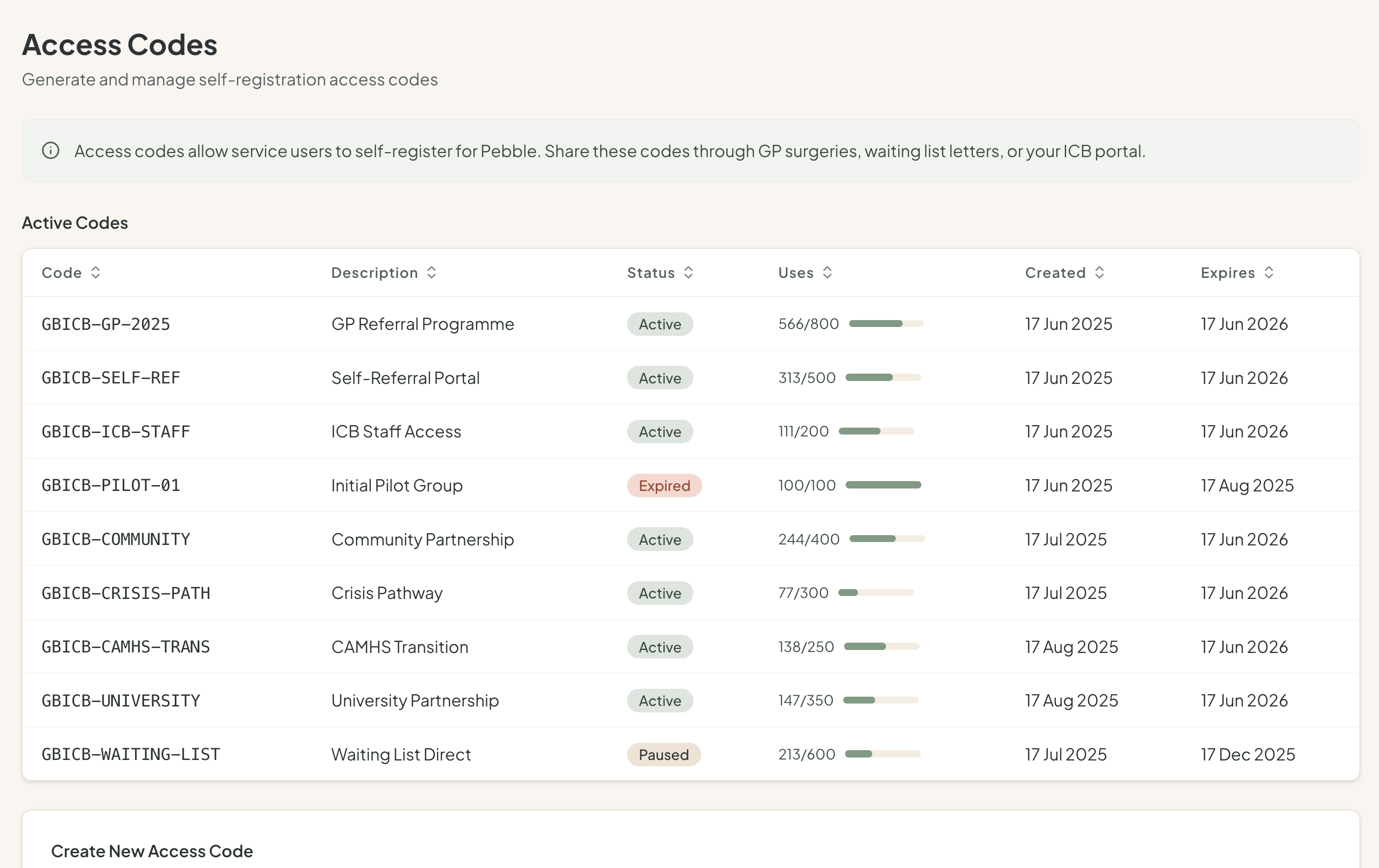Click the sort icon next to Uses header

click(x=827, y=272)
